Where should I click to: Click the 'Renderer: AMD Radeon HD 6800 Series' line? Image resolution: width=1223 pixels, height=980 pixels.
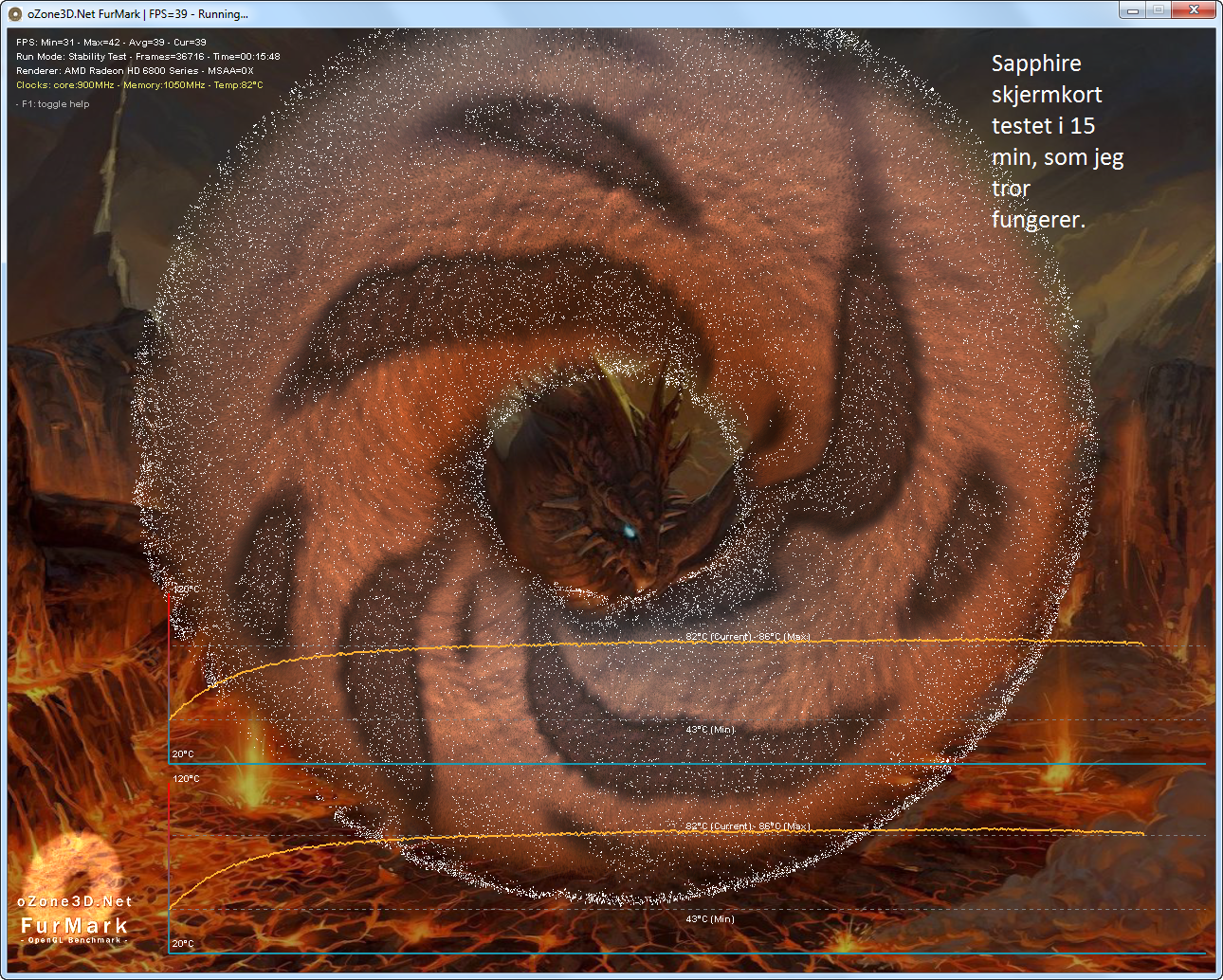click(x=135, y=71)
